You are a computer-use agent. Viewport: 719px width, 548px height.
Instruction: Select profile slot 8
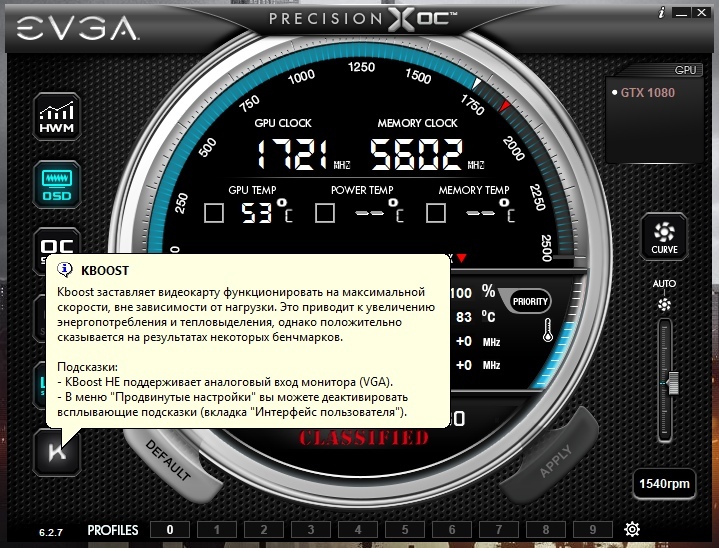click(x=546, y=530)
